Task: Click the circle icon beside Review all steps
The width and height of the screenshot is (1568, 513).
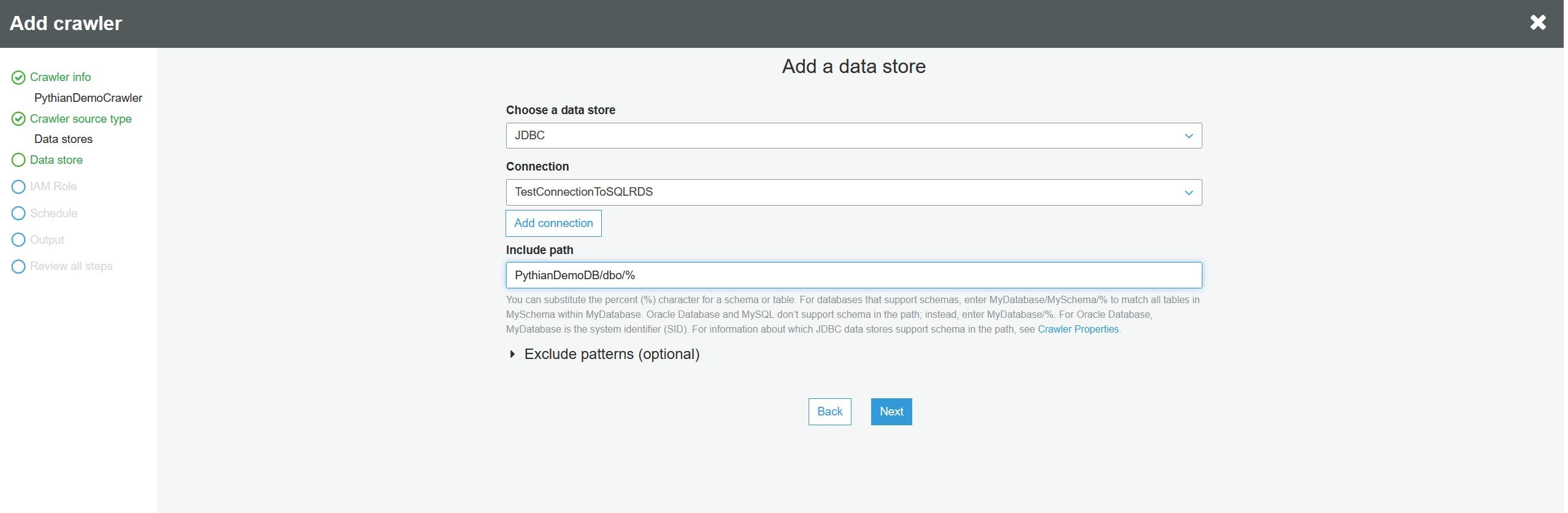Action: (x=18, y=266)
